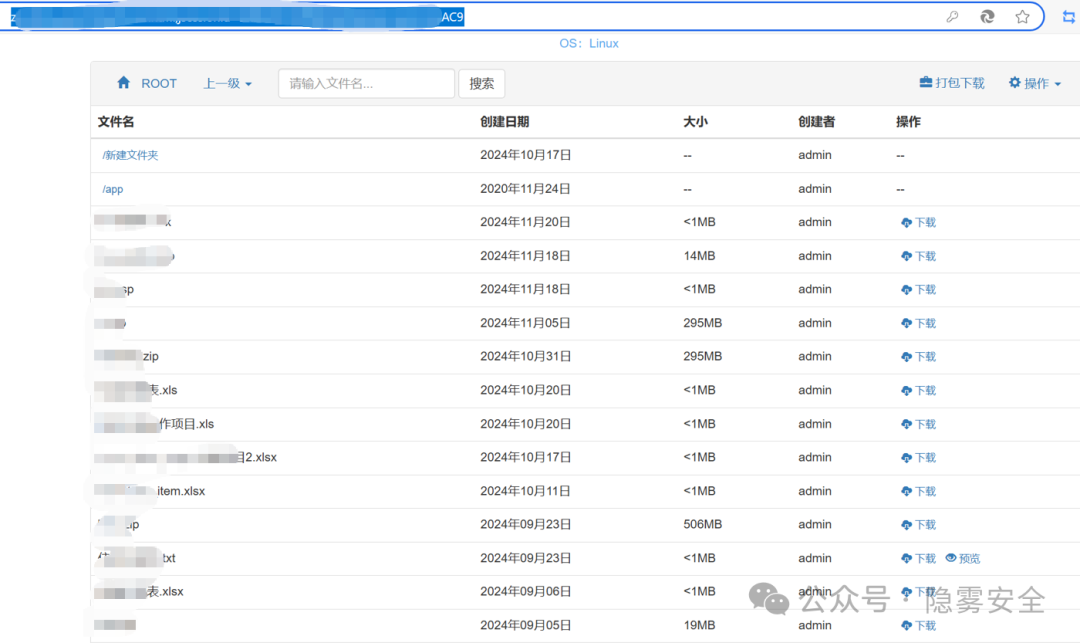Screen dimensions: 1080x643
Task: Download the item.xlsx file
Action: 918,492
